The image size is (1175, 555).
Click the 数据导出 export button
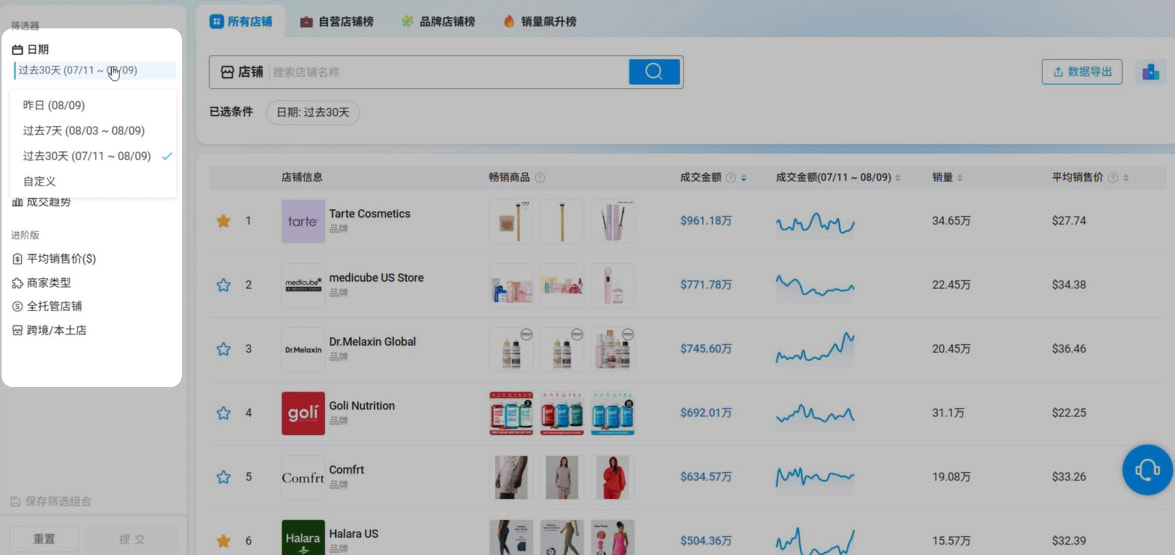1082,72
